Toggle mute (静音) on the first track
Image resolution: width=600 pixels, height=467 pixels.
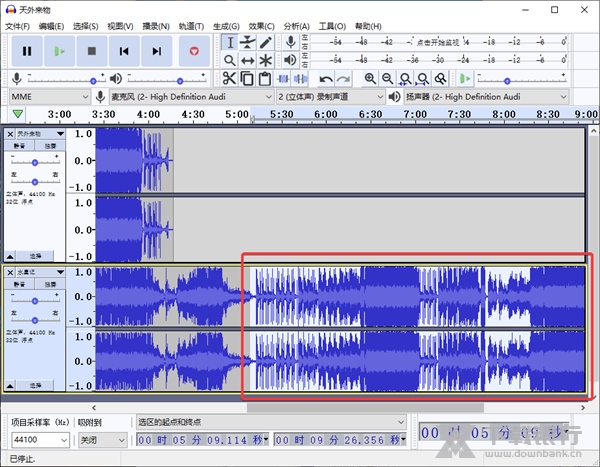(x=21, y=147)
